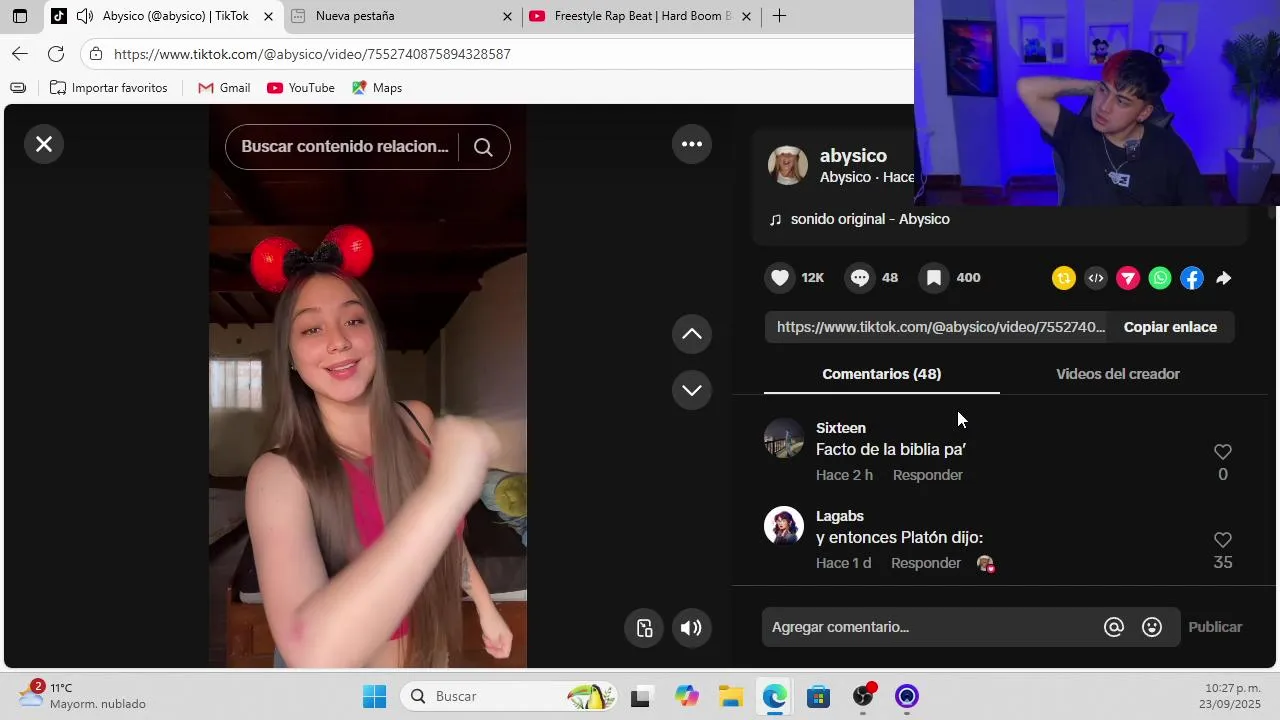Screen dimensions: 1280x720
Task: Close the Nueva pestaña tab
Action: tap(507, 16)
